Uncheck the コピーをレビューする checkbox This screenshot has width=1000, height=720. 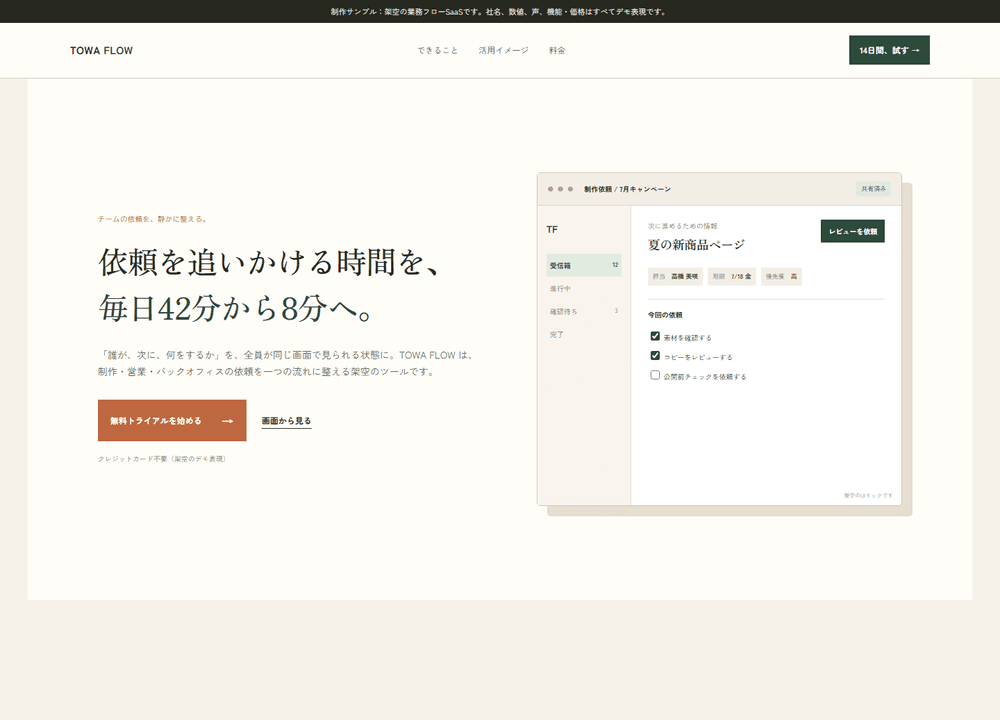point(655,356)
